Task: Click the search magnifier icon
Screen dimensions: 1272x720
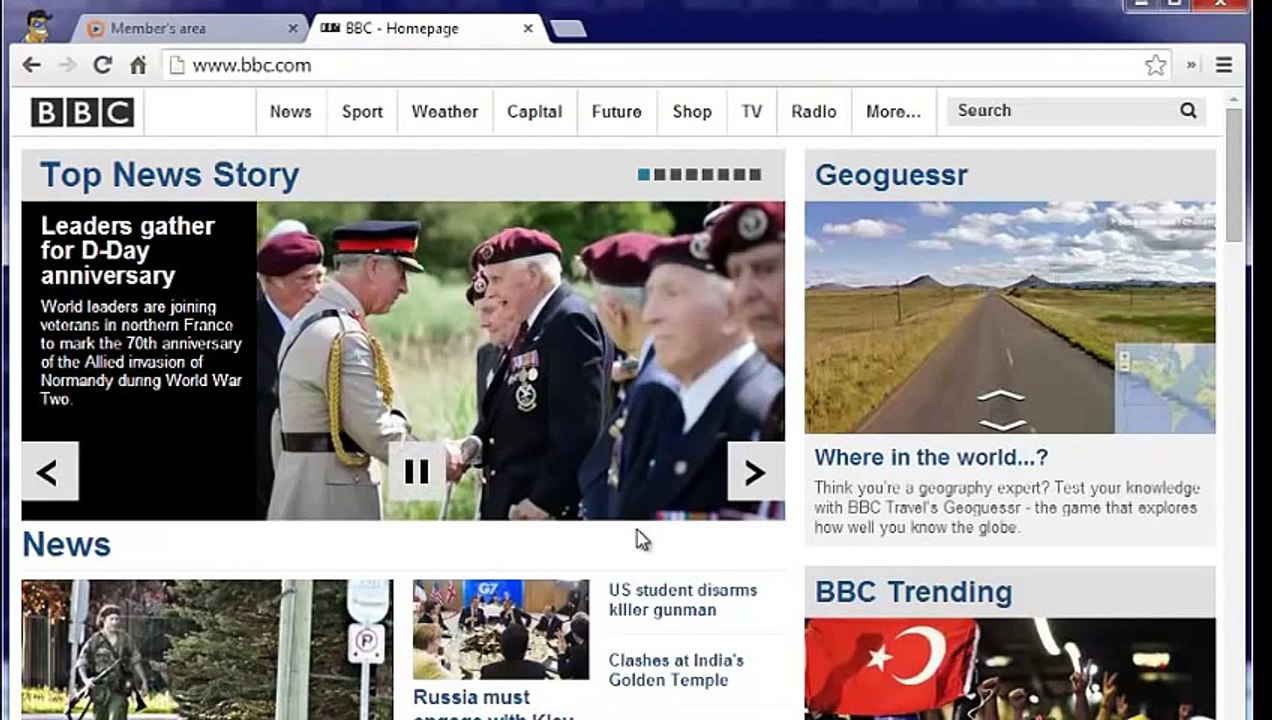Action: click(x=1188, y=111)
